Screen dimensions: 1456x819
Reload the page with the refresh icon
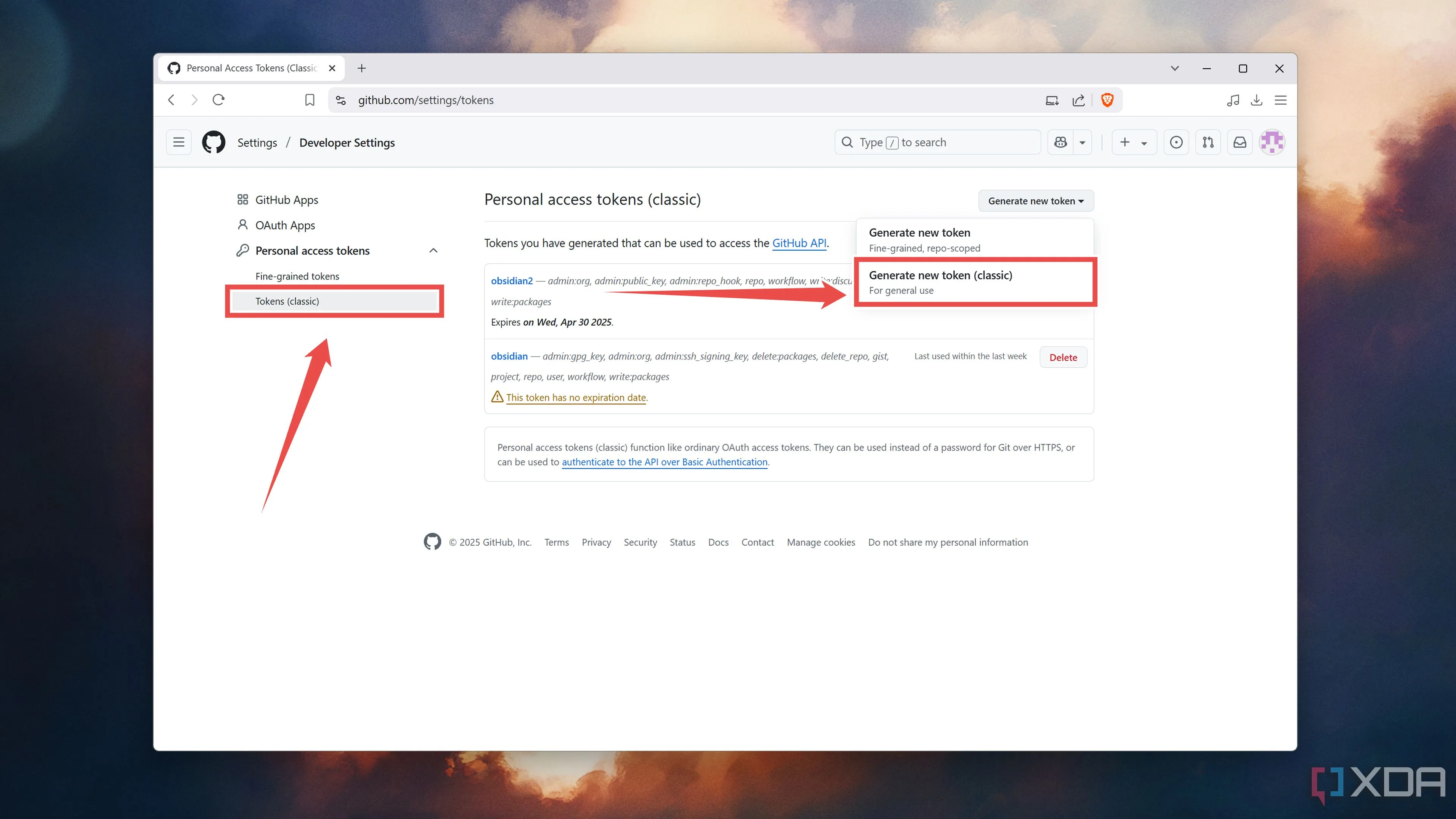click(219, 100)
